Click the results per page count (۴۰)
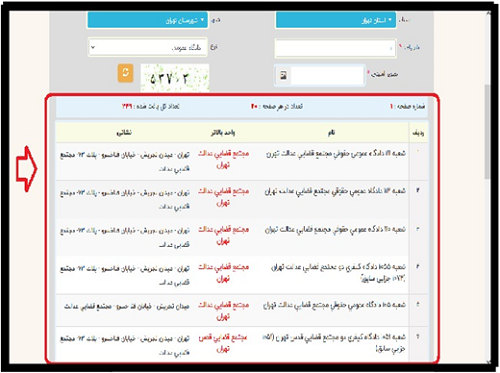The width and height of the screenshot is (500, 373). [254, 107]
